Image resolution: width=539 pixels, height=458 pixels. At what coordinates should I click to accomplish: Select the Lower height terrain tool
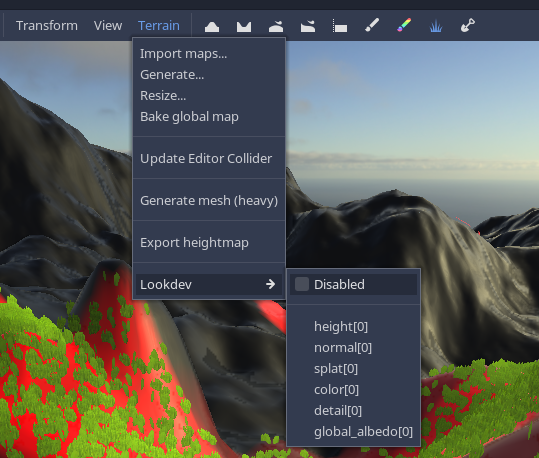click(x=244, y=26)
